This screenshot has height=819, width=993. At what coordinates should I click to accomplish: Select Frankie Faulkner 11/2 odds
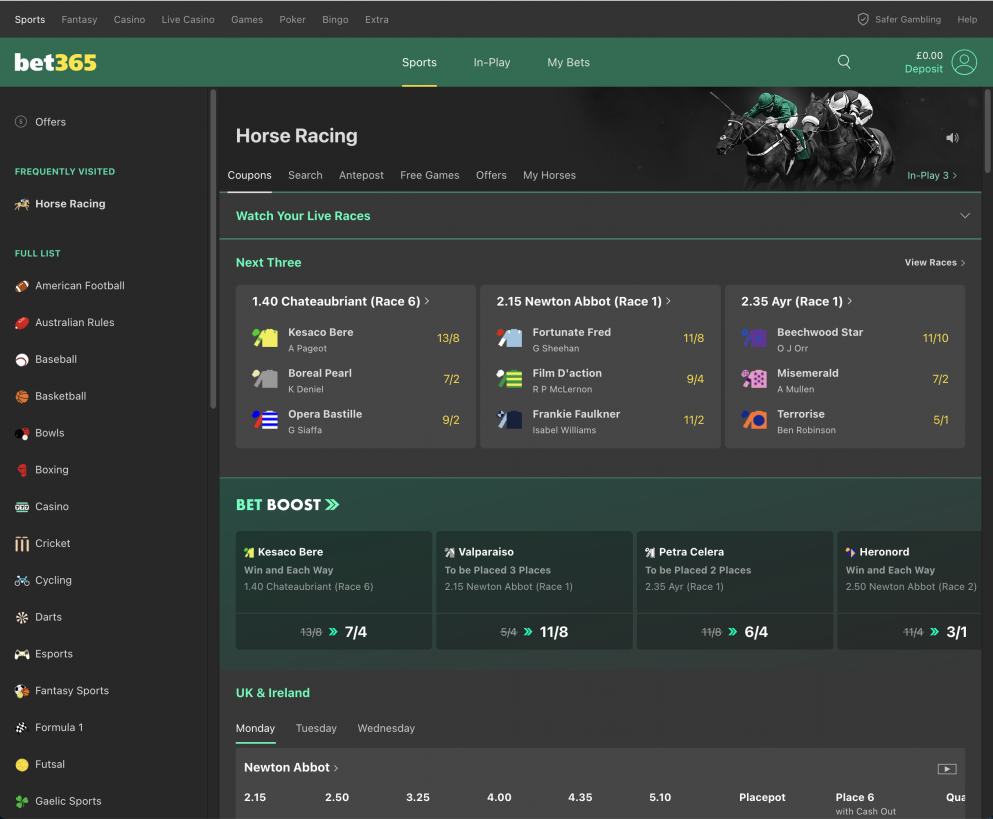(693, 420)
